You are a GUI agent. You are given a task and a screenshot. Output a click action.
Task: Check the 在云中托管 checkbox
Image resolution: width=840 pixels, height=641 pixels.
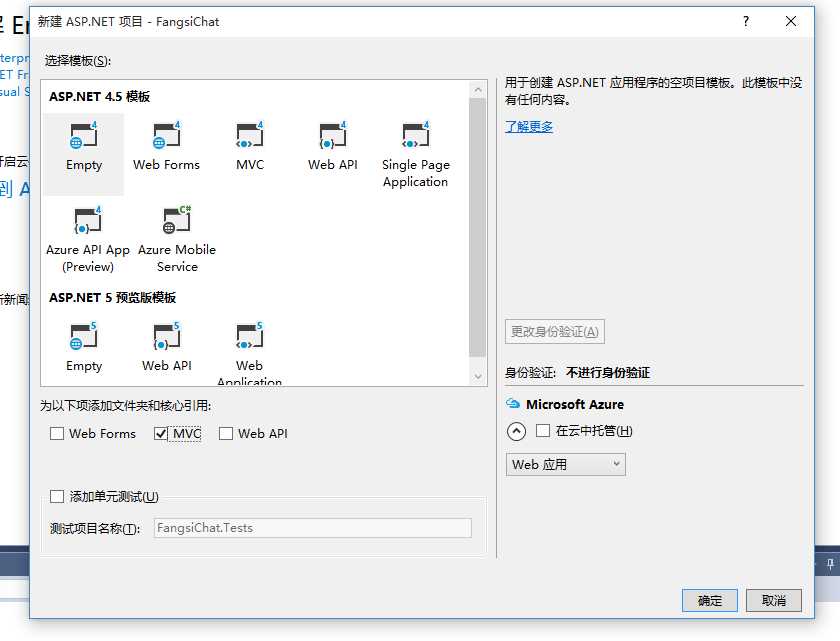point(543,431)
